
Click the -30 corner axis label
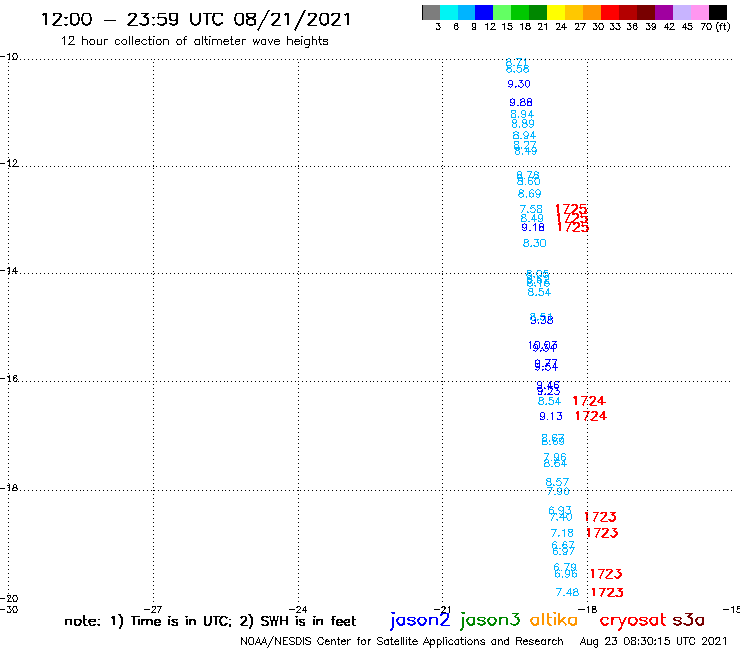coord(9,609)
